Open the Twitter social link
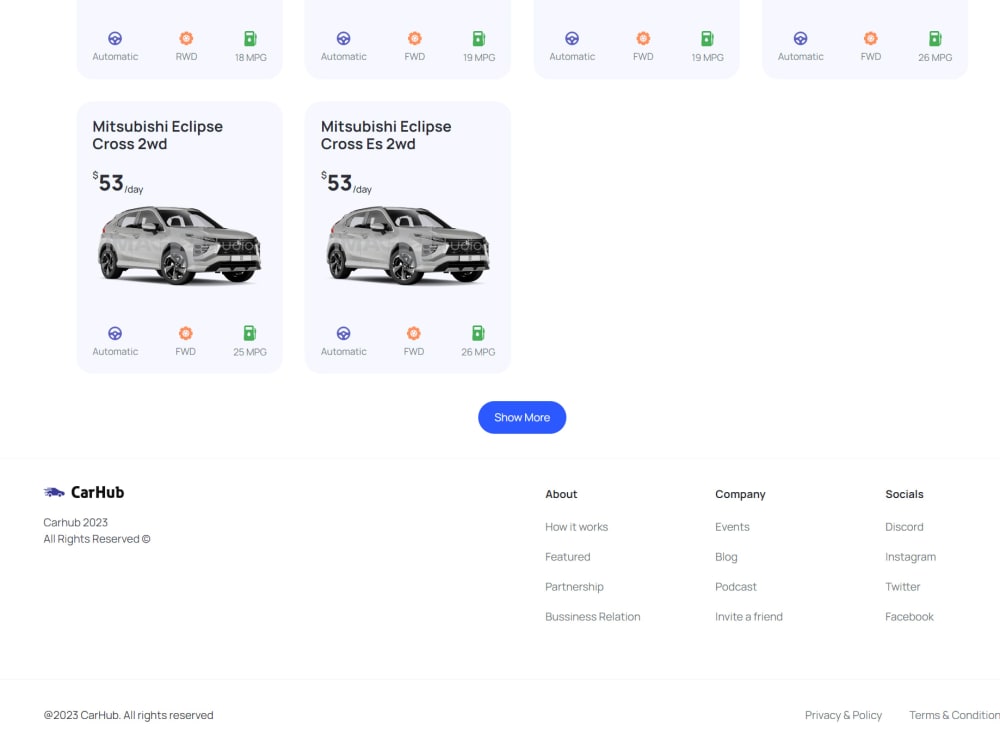Image resolution: width=1000 pixels, height=750 pixels. 902,587
